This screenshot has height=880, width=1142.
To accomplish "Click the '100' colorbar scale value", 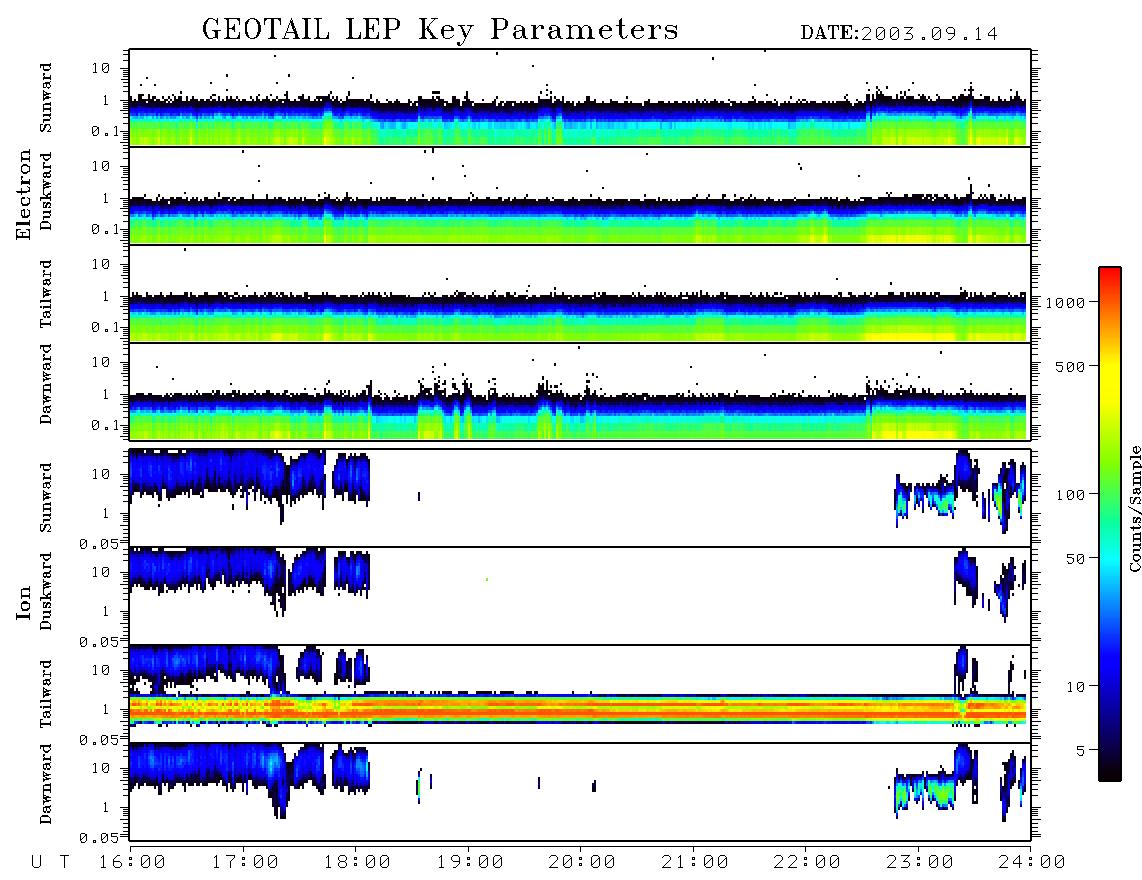I will pyautogui.click(x=1070, y=495).
